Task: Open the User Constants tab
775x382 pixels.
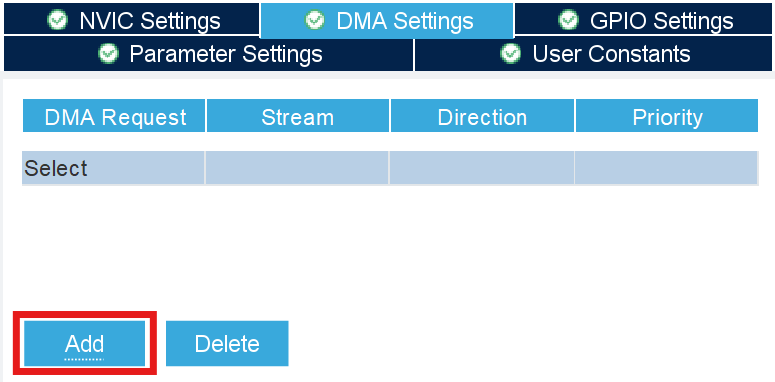Action: click(x=593, y=53)
